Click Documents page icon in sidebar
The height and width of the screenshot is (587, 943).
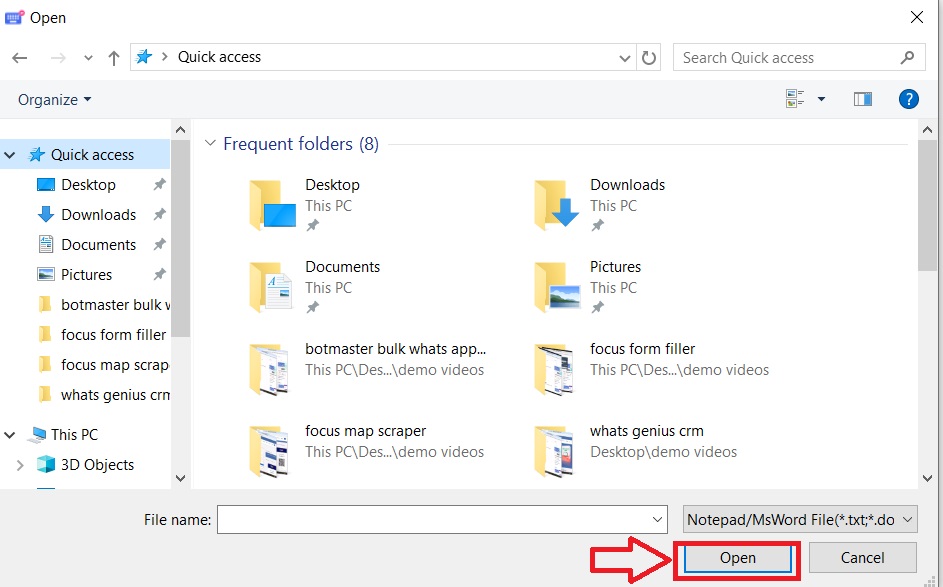(46, 244)
